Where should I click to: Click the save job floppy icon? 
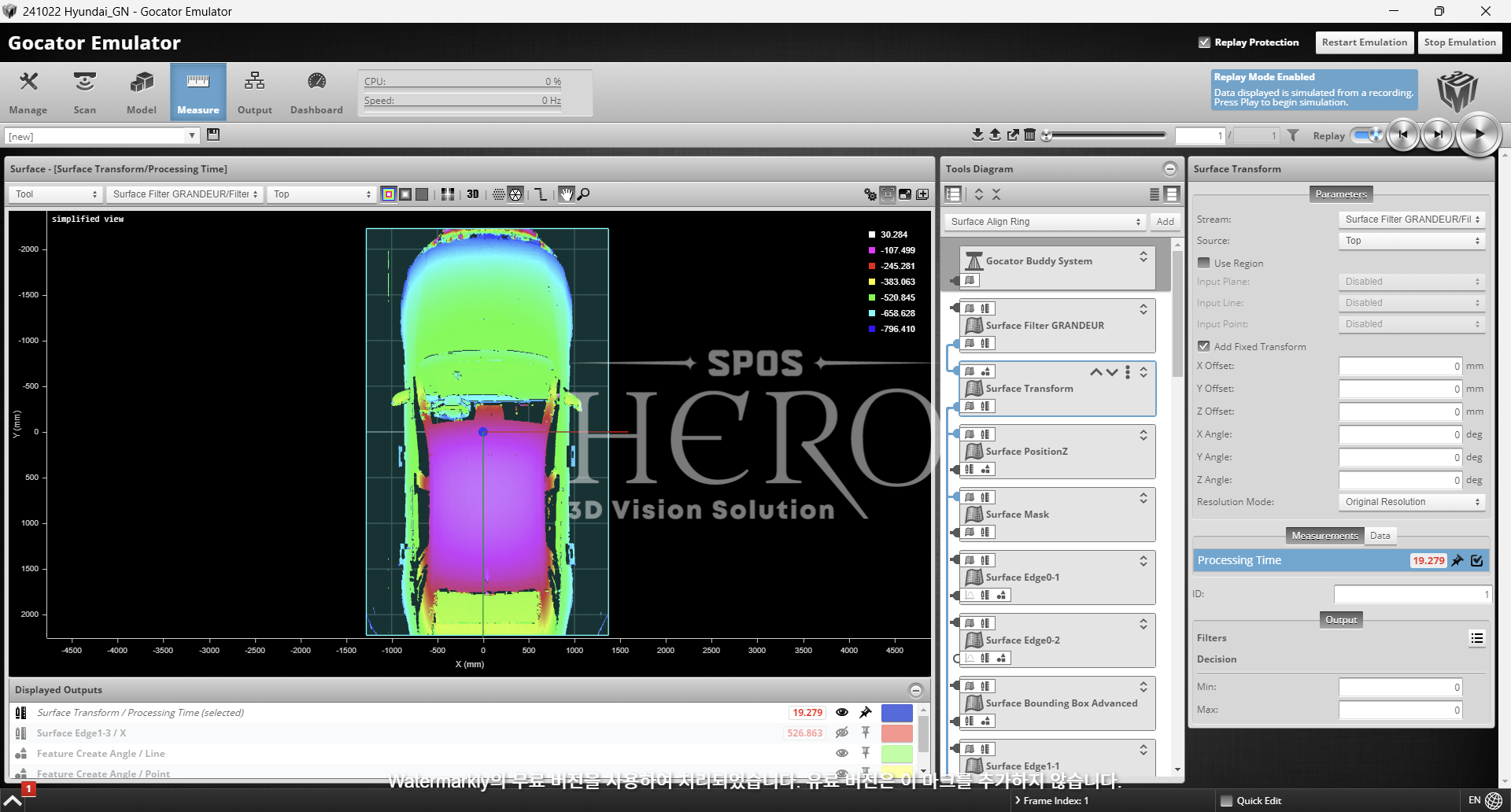pos(213,135)
